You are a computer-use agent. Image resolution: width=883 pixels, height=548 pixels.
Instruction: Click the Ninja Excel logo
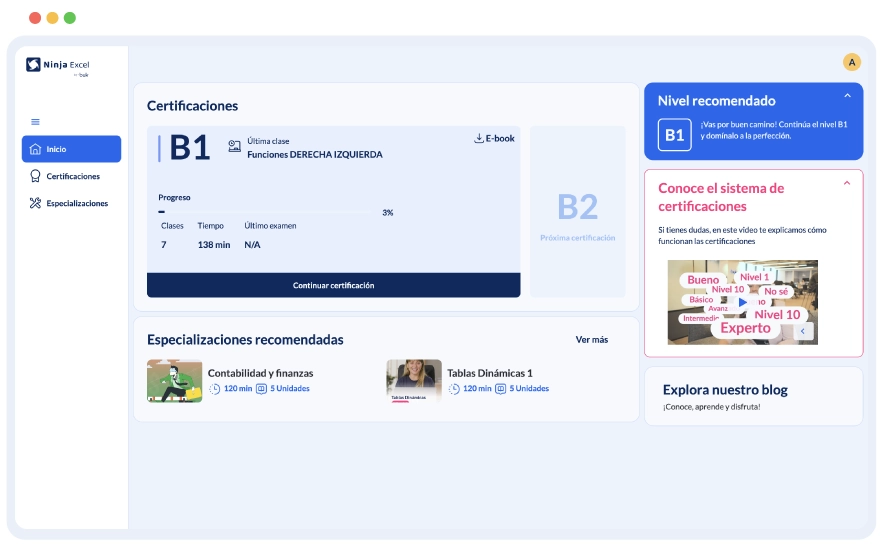[58, 66]
